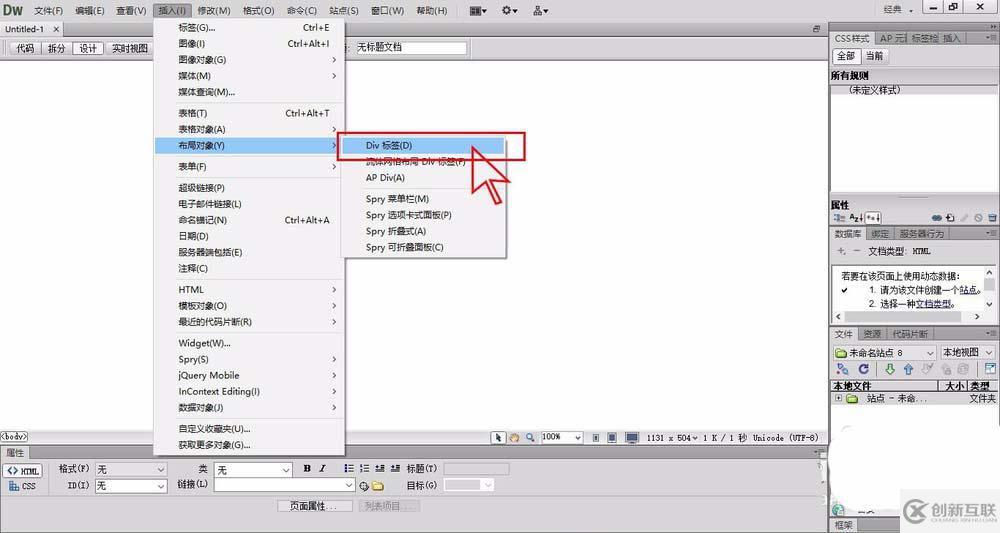The image size is (1000, 533).
Task: Click the Connect to remote server icon
Action: 842,369
